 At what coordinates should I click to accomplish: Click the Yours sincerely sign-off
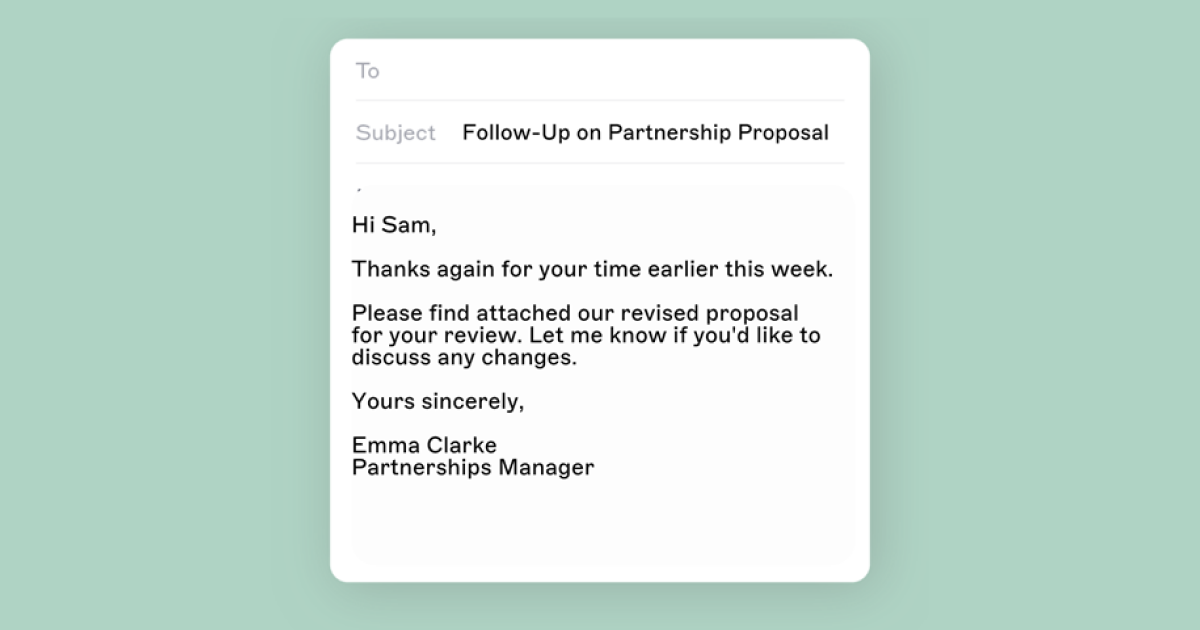[438, 401]
